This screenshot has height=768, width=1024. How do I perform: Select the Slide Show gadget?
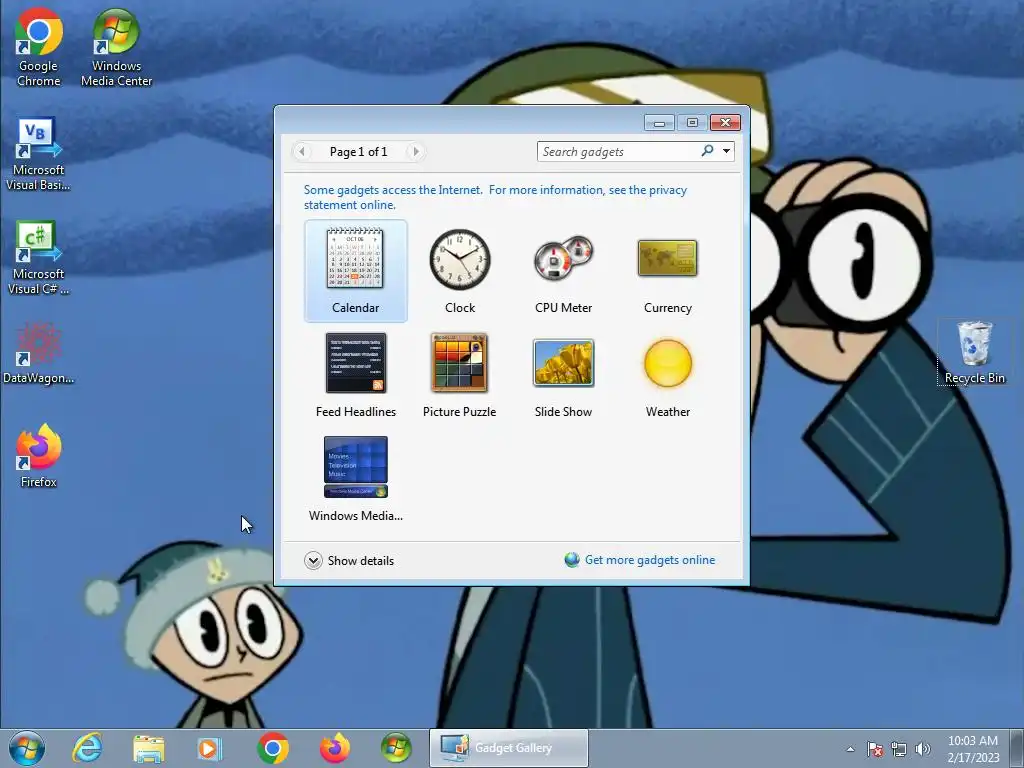(563, 375)
